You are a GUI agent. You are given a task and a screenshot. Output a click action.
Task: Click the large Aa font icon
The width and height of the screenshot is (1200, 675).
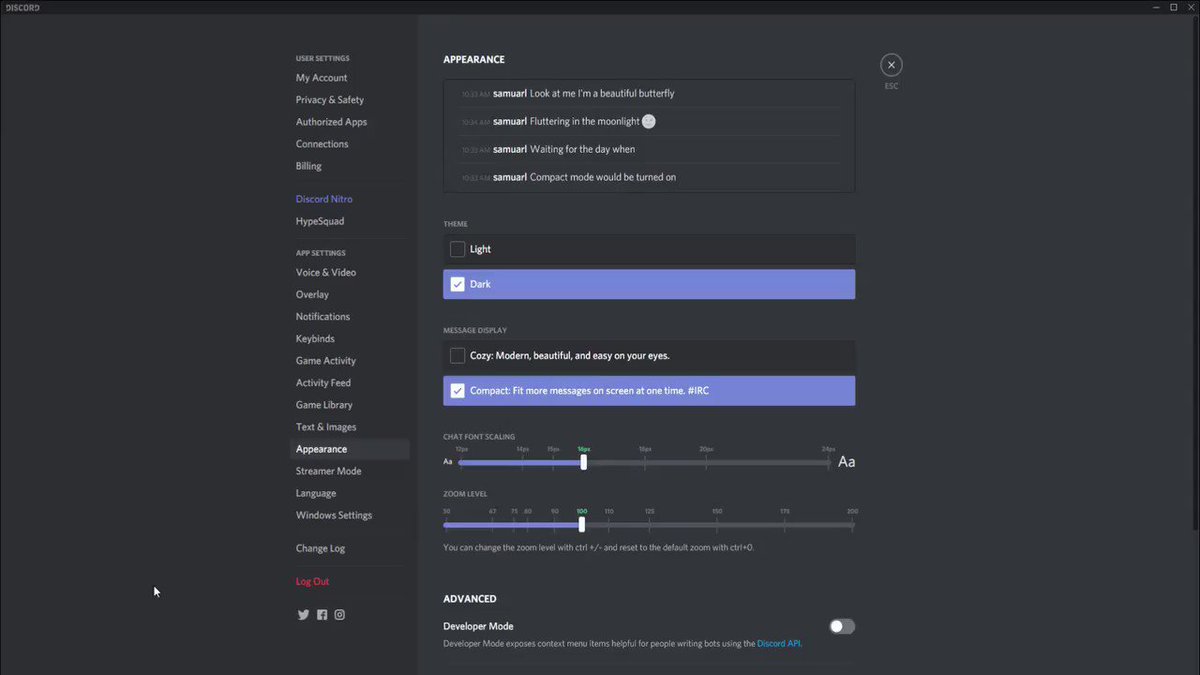tap(847, 462)
